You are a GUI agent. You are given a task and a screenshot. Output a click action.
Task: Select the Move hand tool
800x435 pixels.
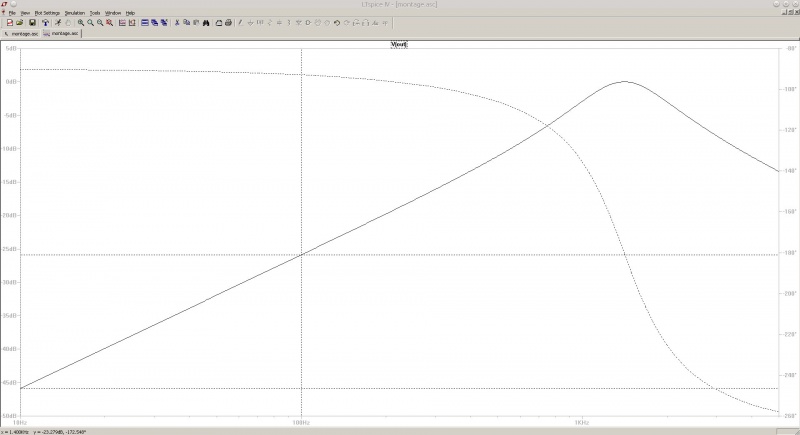tap(318, 23)
